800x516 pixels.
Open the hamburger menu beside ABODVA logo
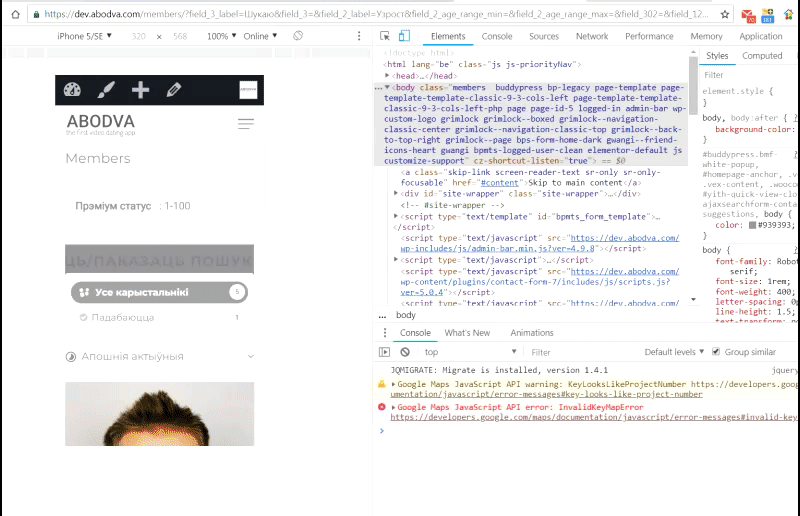pos(245,124)
